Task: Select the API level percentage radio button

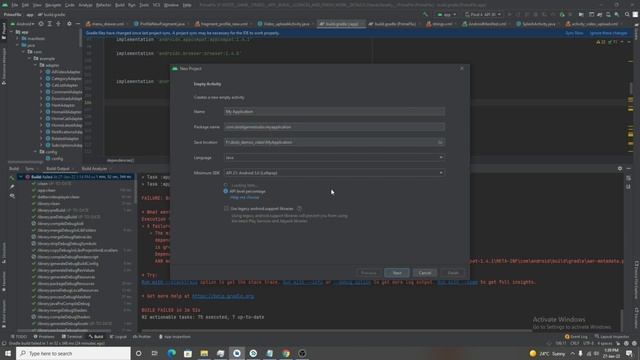Action: [226, 191]
